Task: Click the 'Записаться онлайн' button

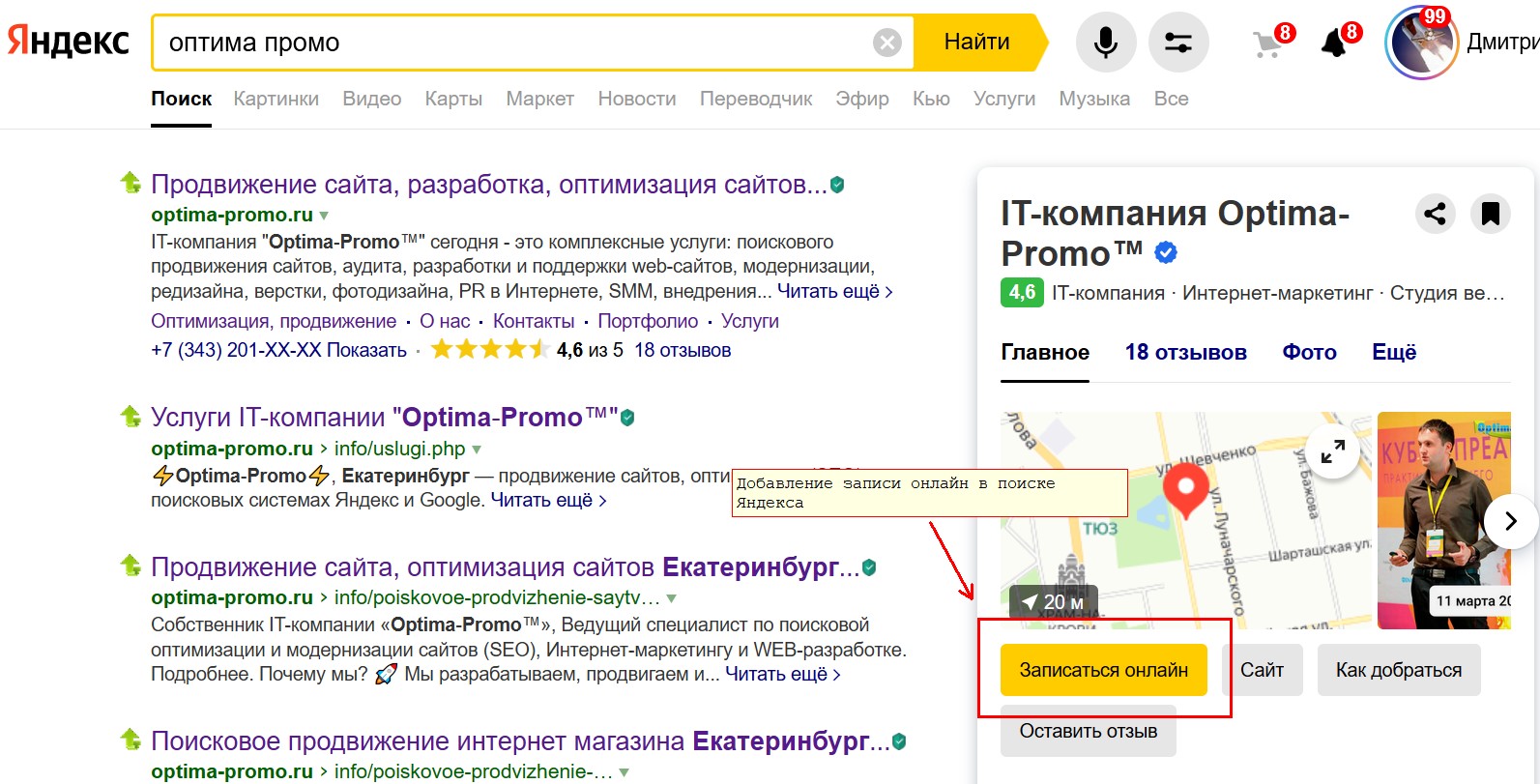Action: [x=1104, y=670]
